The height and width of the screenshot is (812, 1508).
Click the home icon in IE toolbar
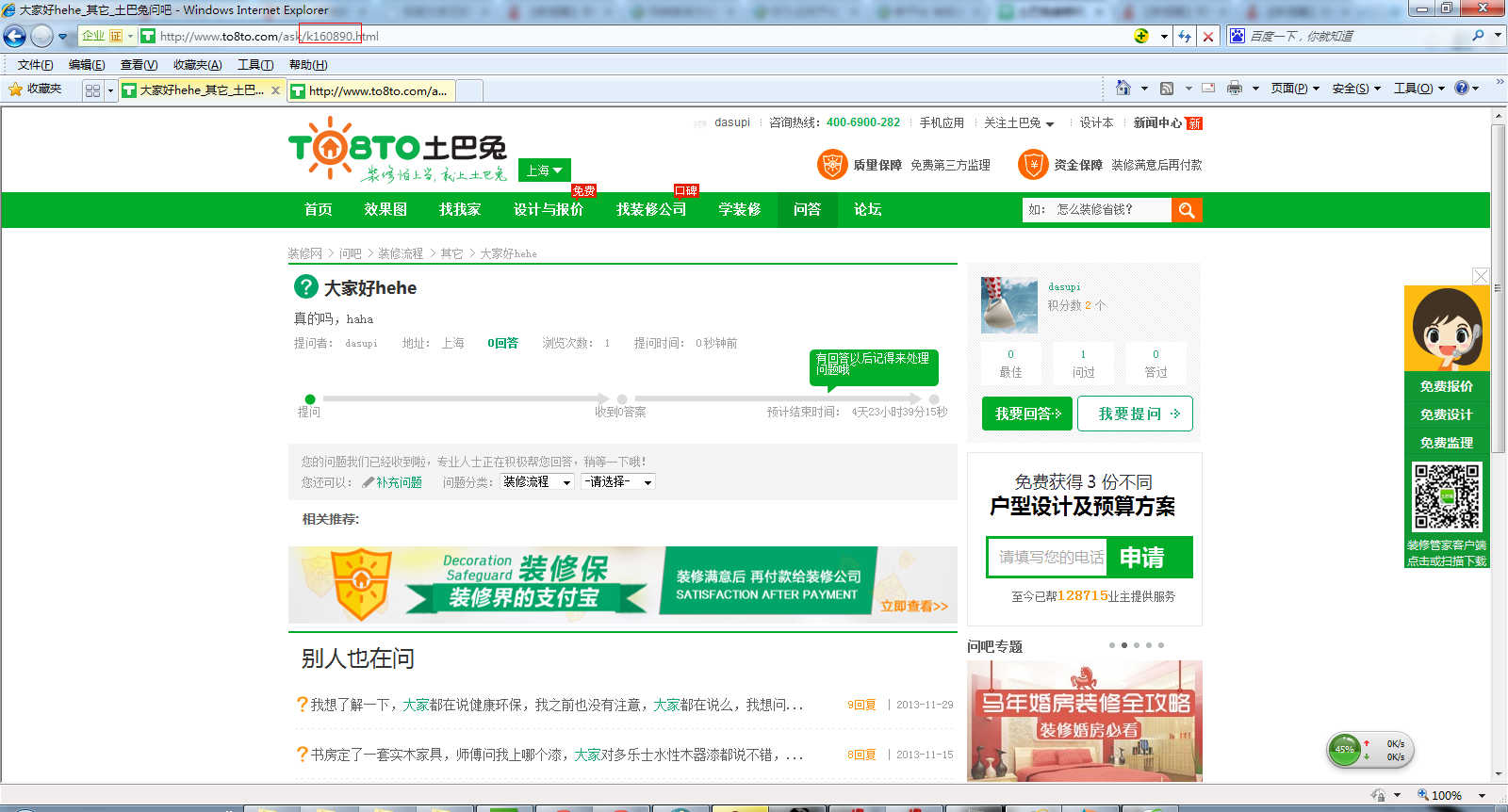click(1123, 88)
